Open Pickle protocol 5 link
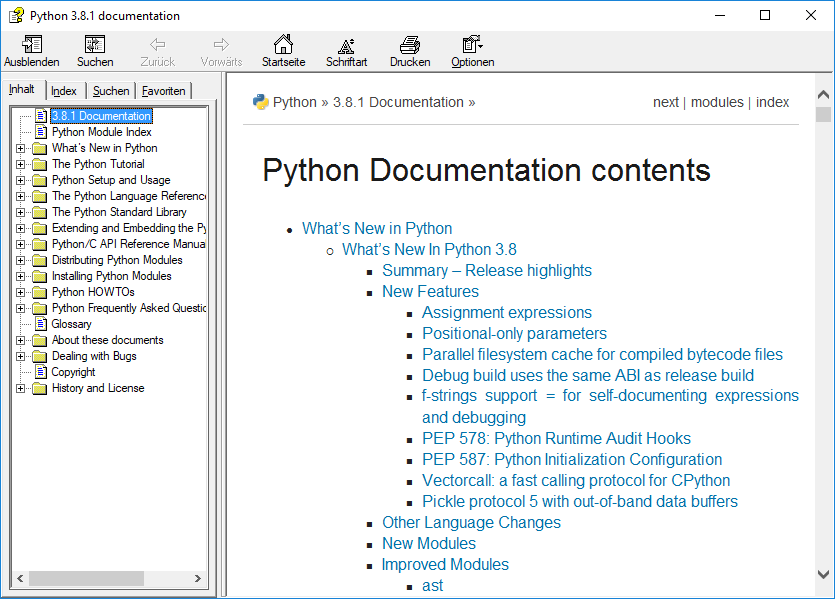 pyautogui.click(x=580, y=502)
